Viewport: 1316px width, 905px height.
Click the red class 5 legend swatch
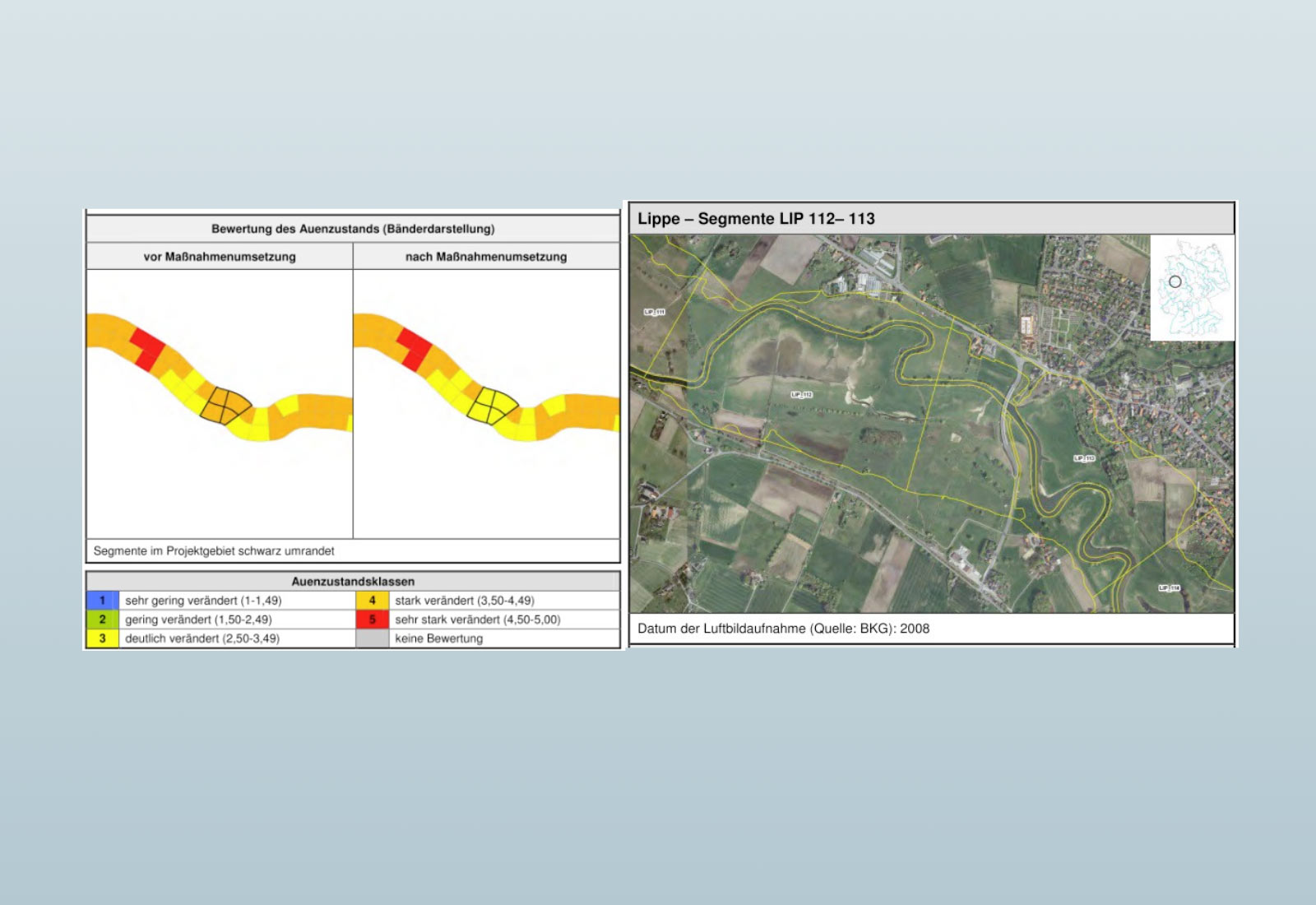tap(372, 620)
